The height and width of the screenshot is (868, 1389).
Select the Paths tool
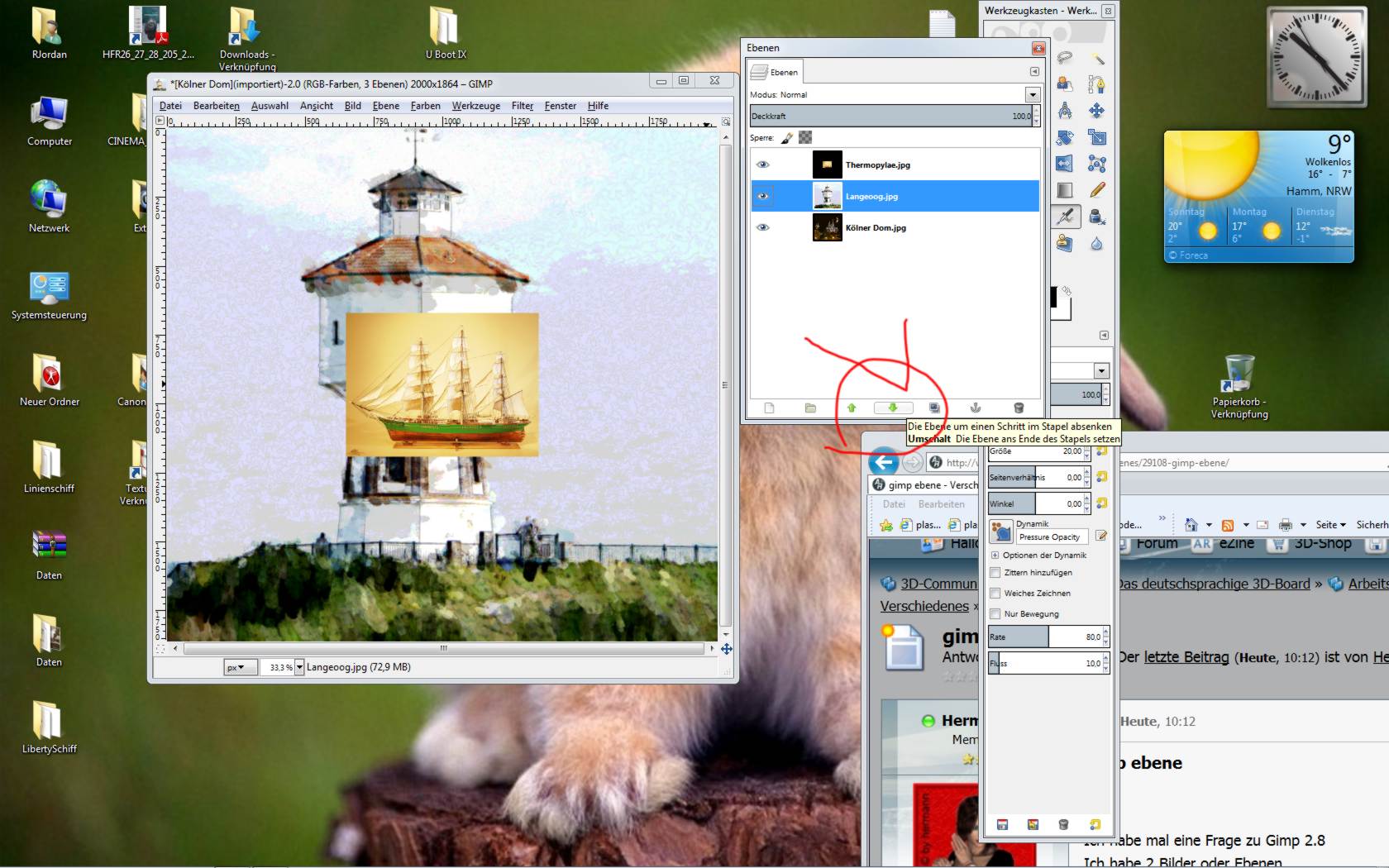click(1097, 84)
